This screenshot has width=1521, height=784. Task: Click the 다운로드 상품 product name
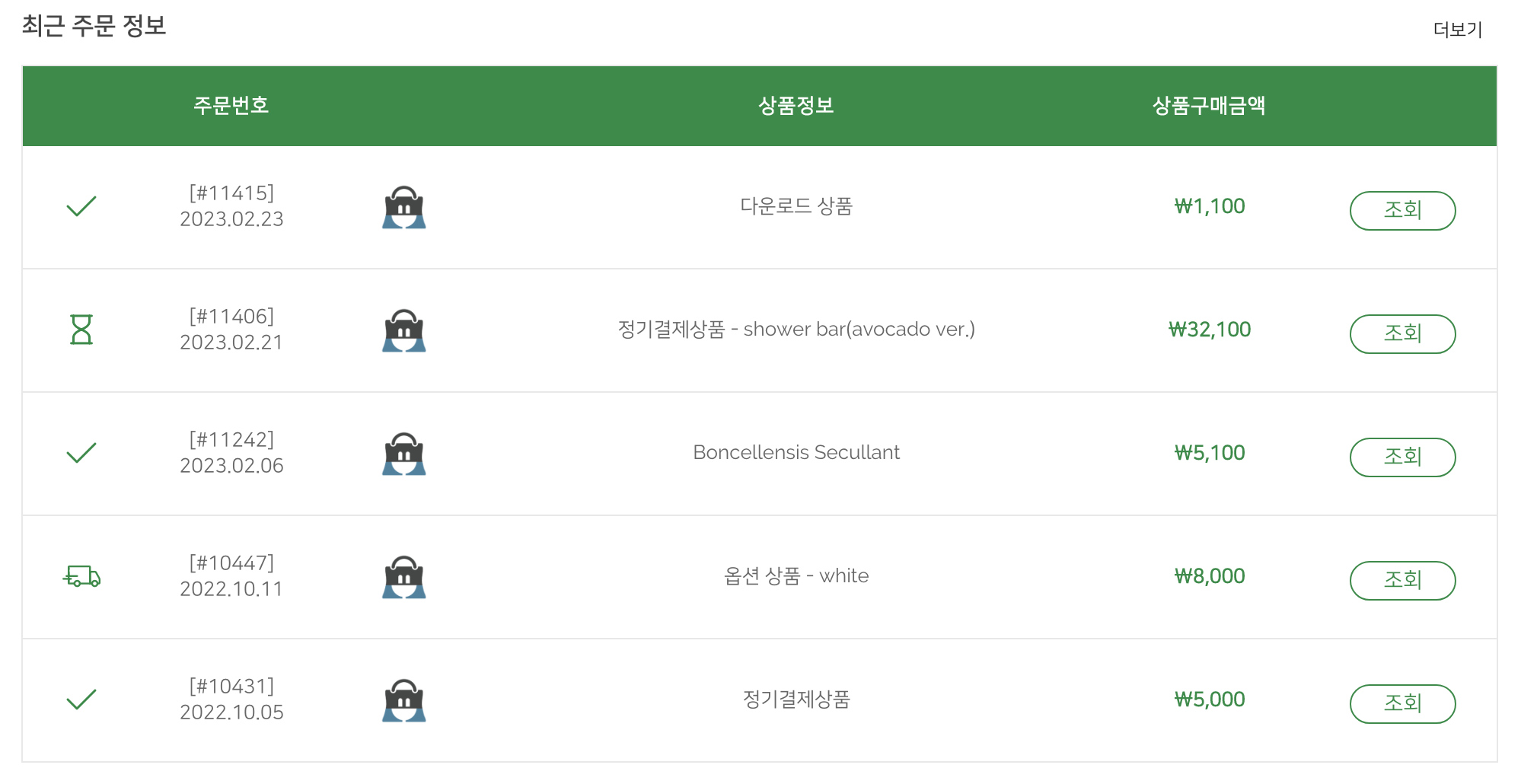(x=796, y=206)
